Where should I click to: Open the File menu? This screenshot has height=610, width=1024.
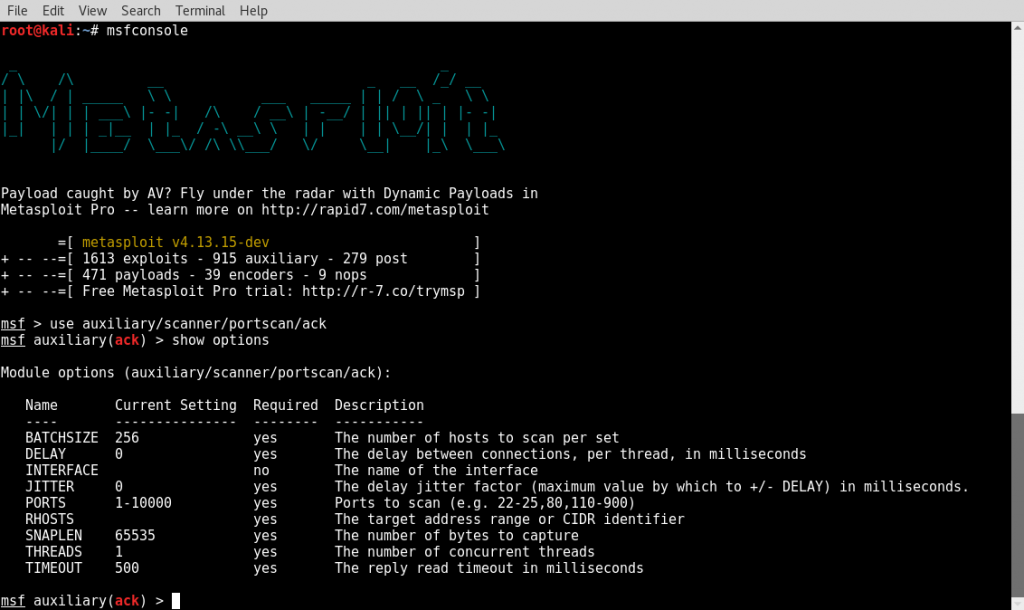(x=17, y=10)
